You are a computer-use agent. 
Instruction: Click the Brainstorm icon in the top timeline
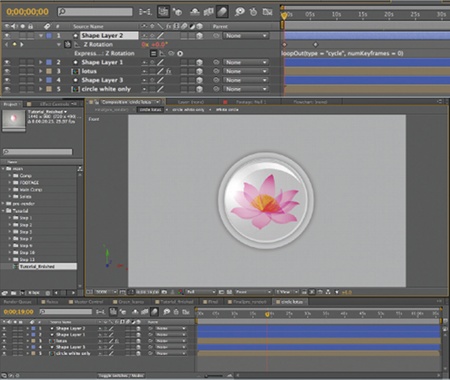(239, 12)
